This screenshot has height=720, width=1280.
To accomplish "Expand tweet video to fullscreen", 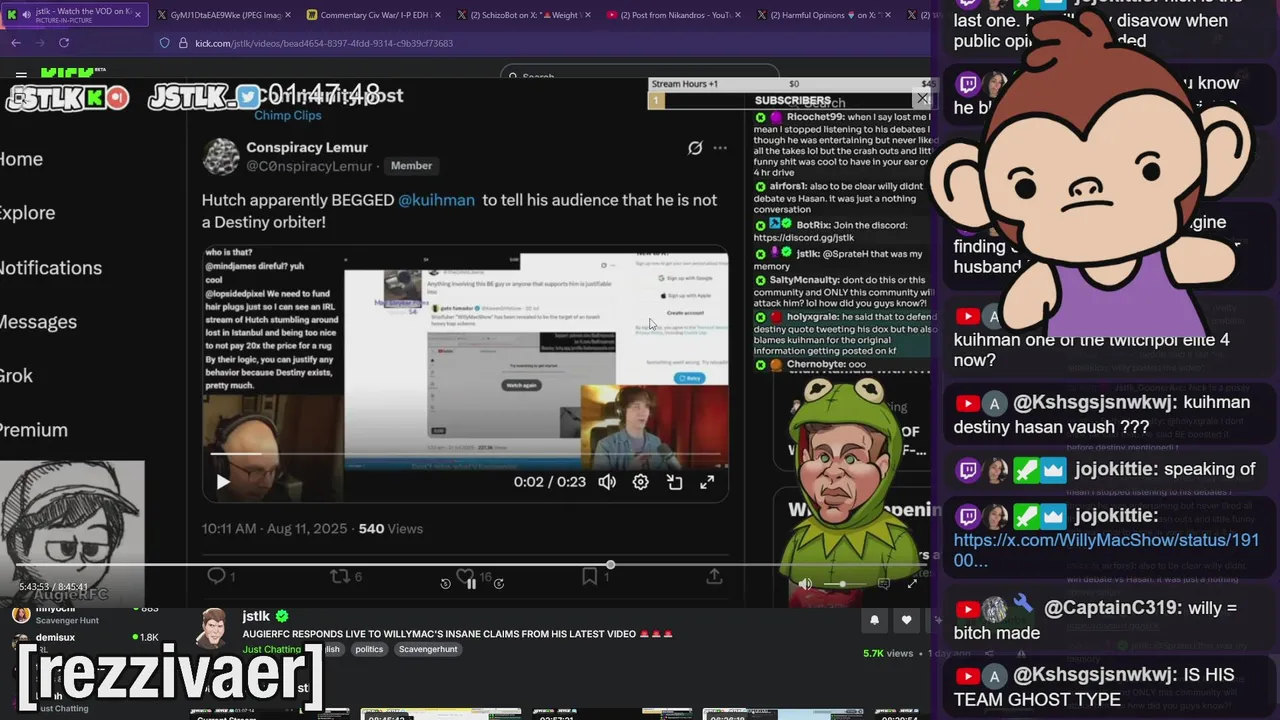I will click(707, 482).
